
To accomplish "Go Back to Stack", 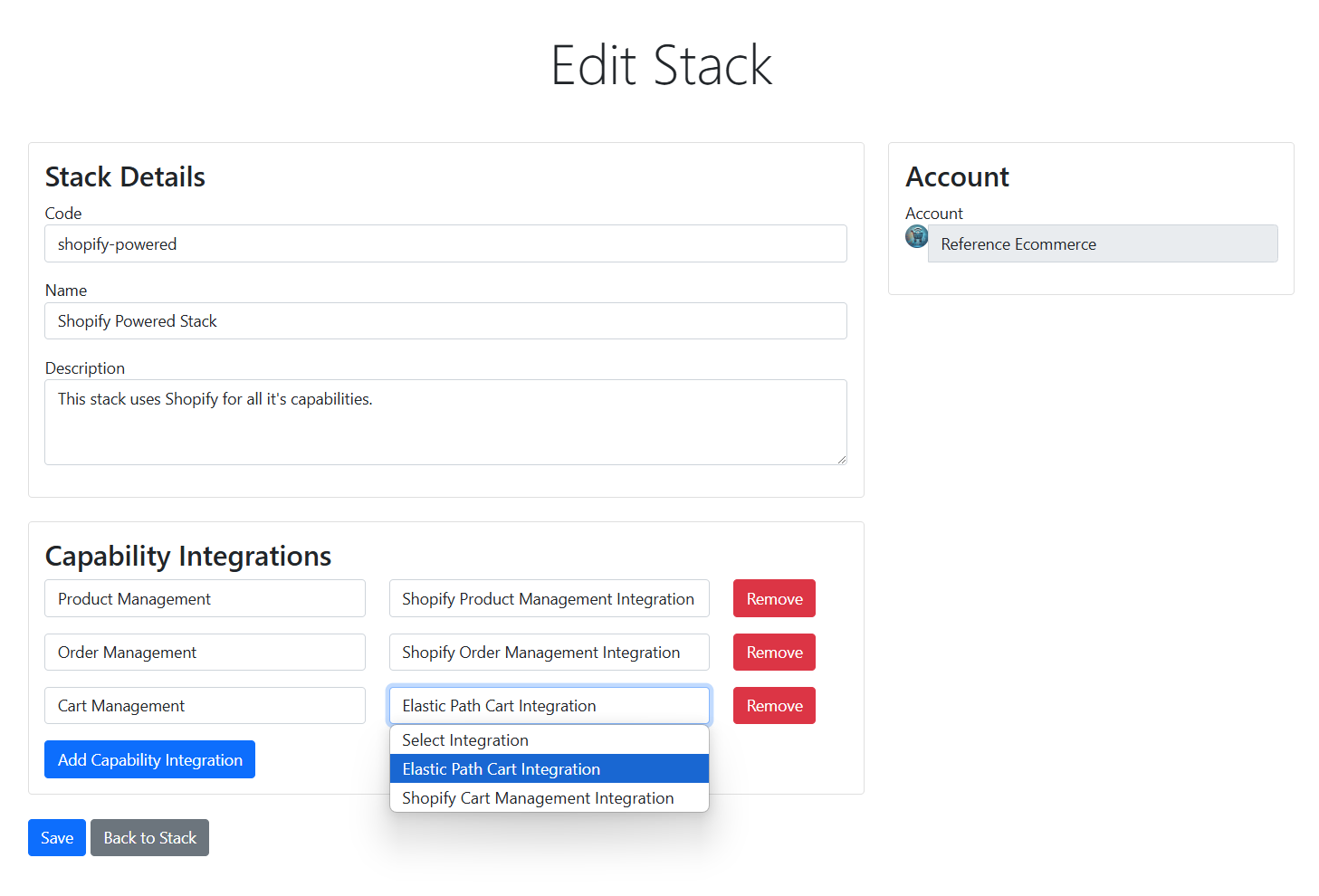I will (x=149, y=838).
